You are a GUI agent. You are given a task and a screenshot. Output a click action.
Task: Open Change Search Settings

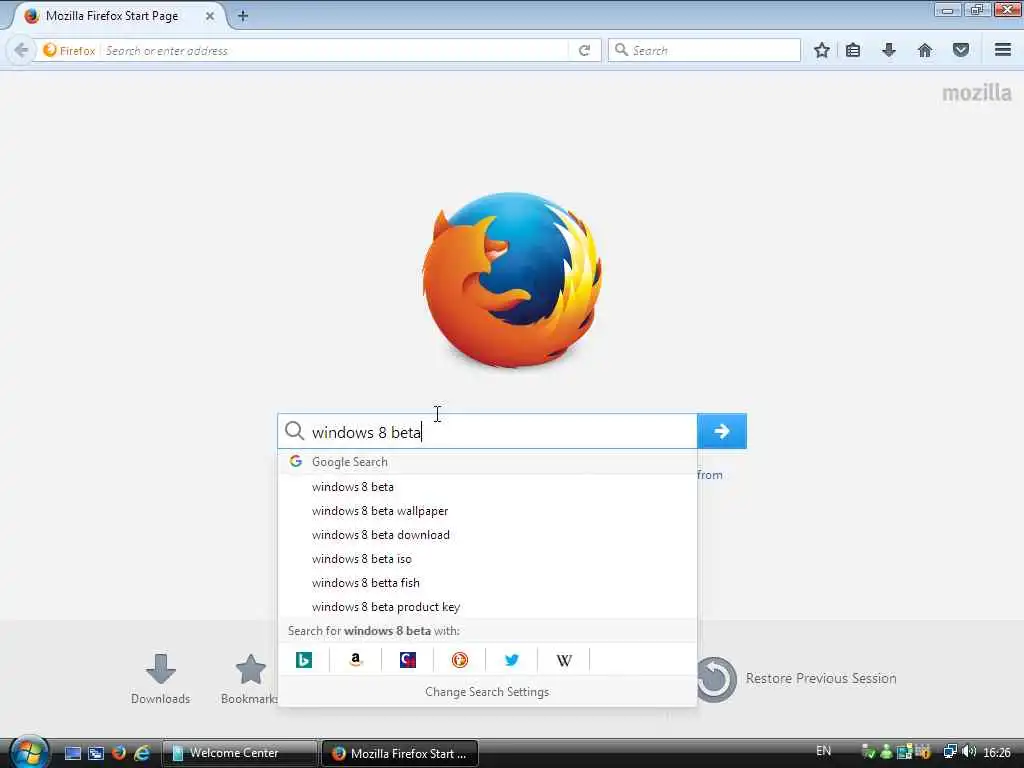coord(487,692)
